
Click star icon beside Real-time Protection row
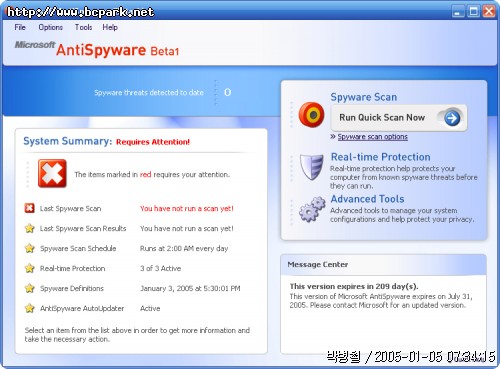[30, 268]
